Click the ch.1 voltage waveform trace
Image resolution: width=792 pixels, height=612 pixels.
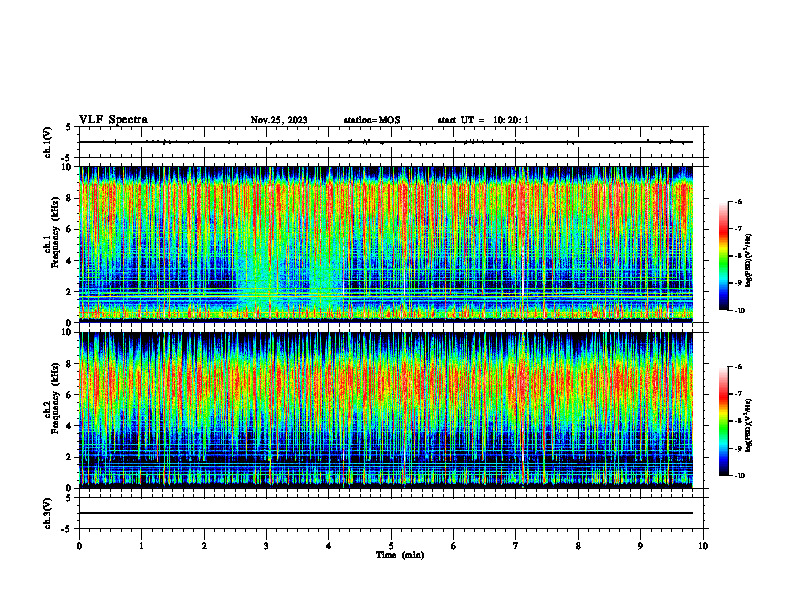pyautogui.click(x=386, y=142)
